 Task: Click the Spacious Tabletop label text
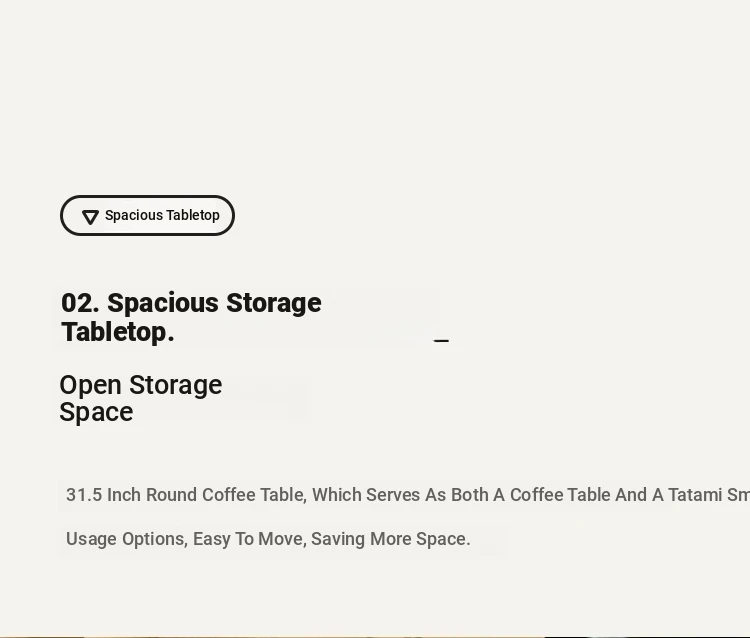tap(162, 215)
